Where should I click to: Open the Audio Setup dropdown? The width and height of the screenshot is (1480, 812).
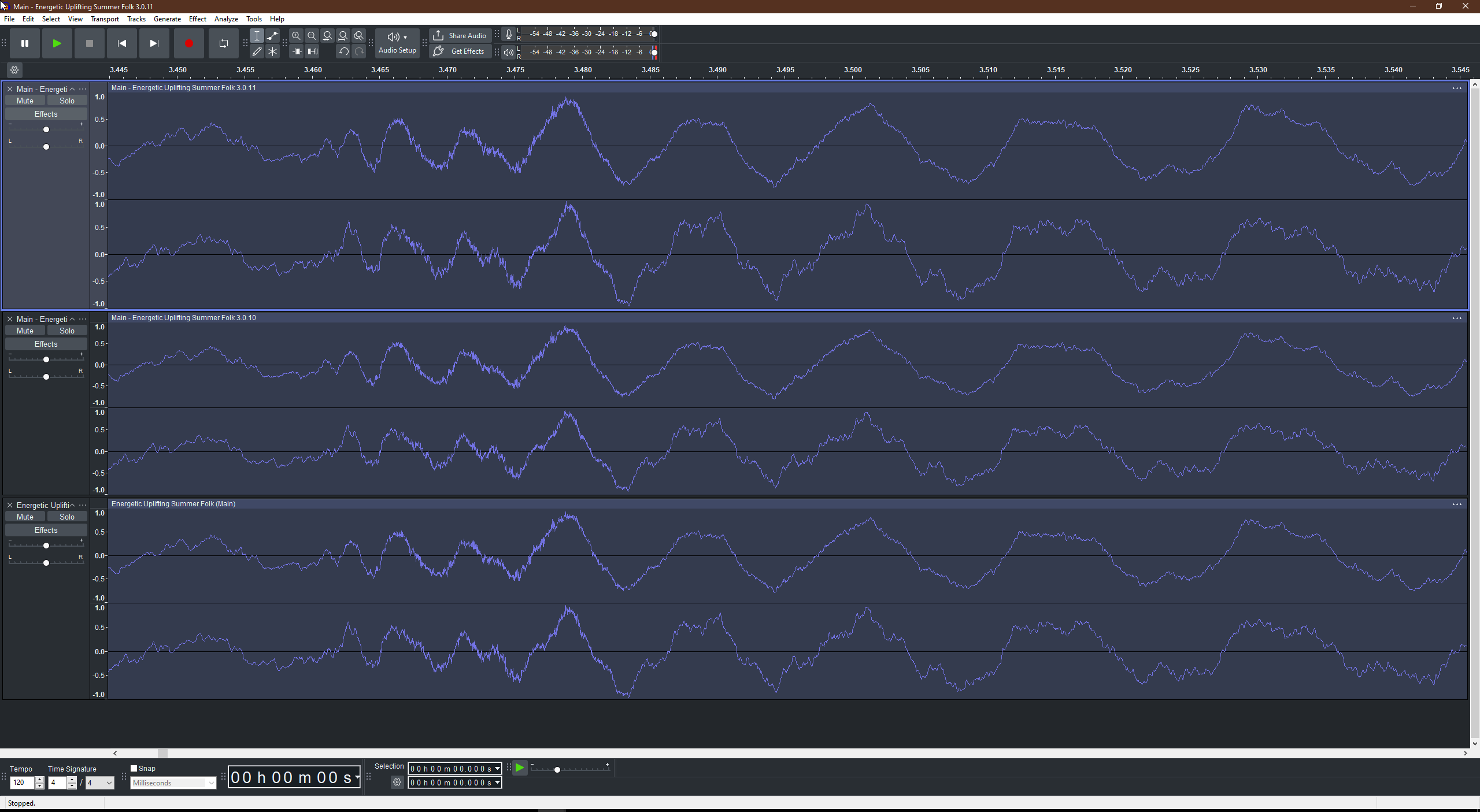click(397, 43)
